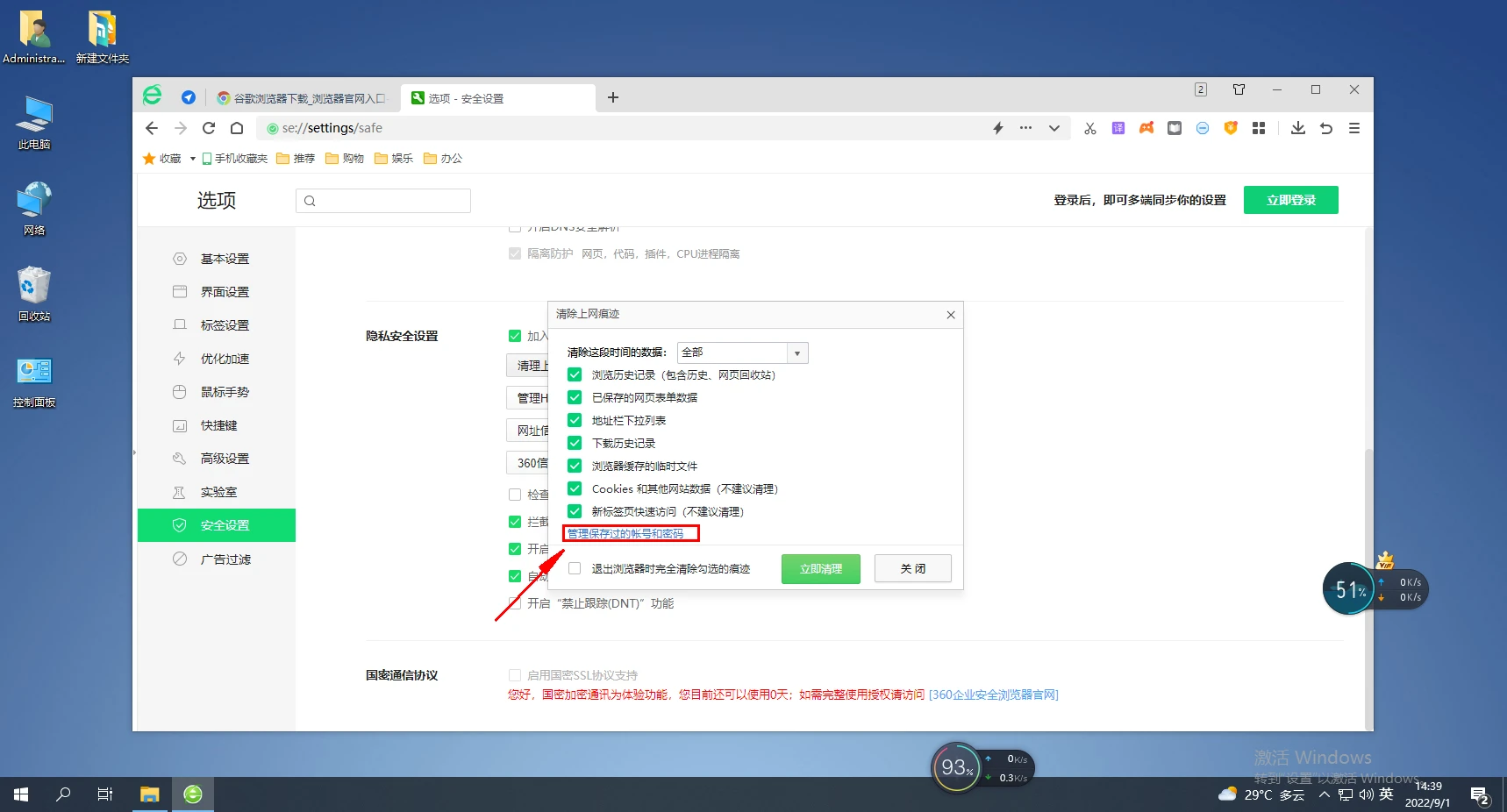Open 标签设置 in settings sidebar

(x=217, y=325)
